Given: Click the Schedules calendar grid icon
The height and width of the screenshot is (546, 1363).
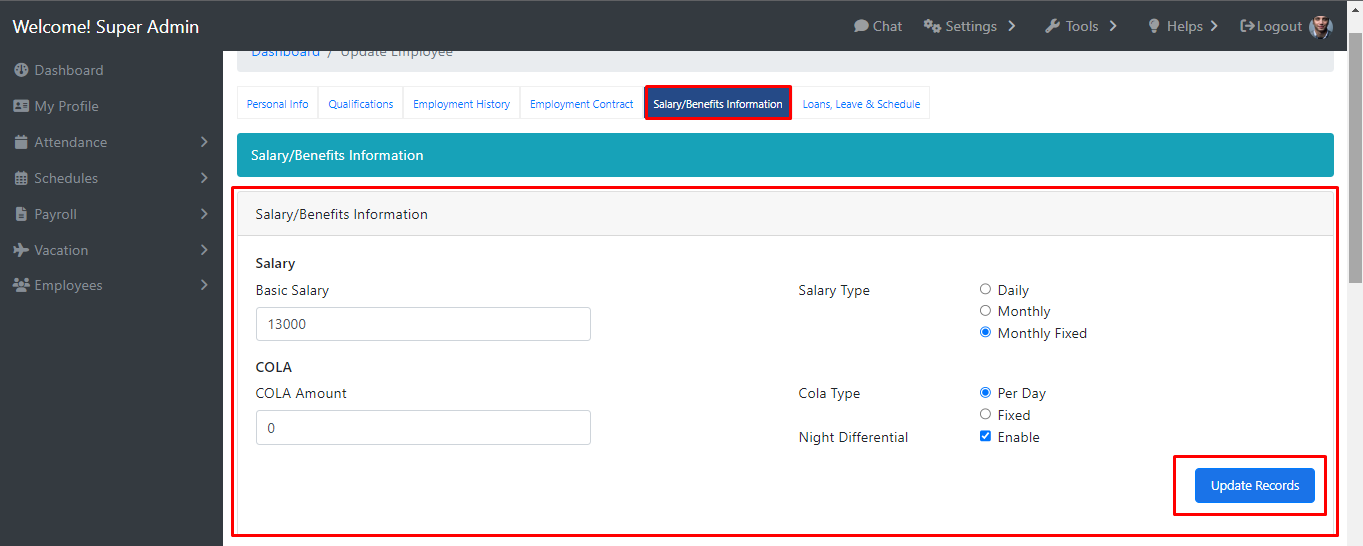Looking at the screenshot, I should pyautogui.click(x=21, y=178).
